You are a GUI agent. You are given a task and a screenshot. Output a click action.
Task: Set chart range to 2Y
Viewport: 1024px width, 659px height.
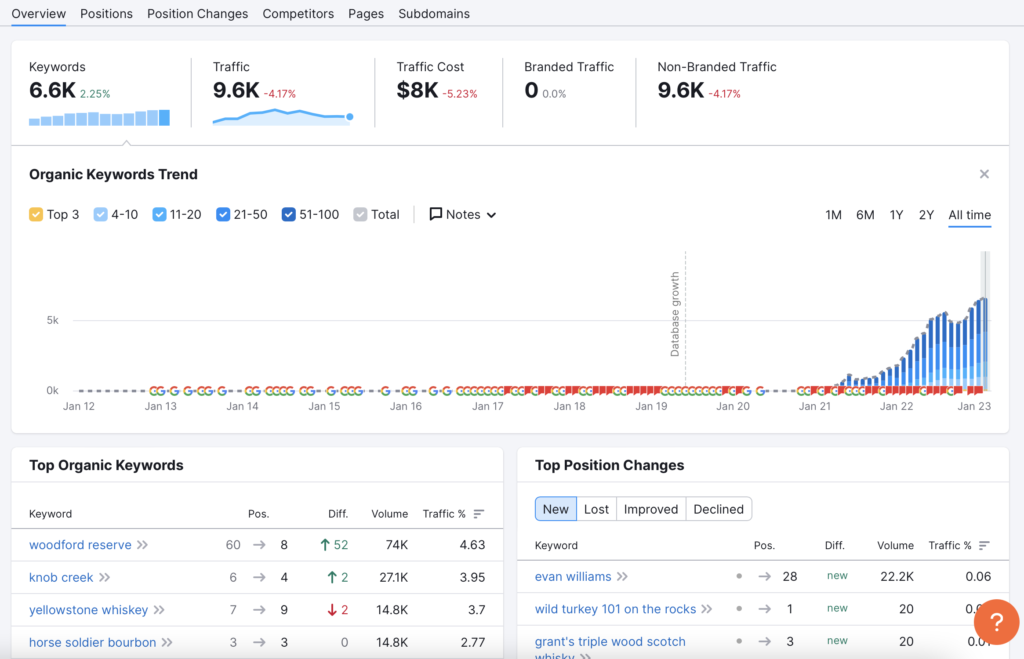[x=926, y=215]
